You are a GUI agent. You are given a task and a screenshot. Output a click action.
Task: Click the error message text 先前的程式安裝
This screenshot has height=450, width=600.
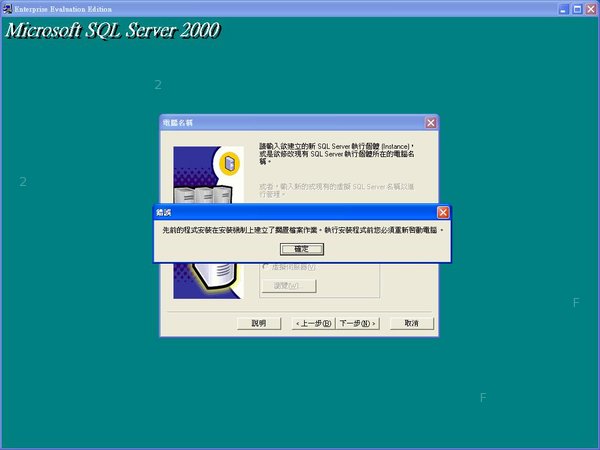303,230
